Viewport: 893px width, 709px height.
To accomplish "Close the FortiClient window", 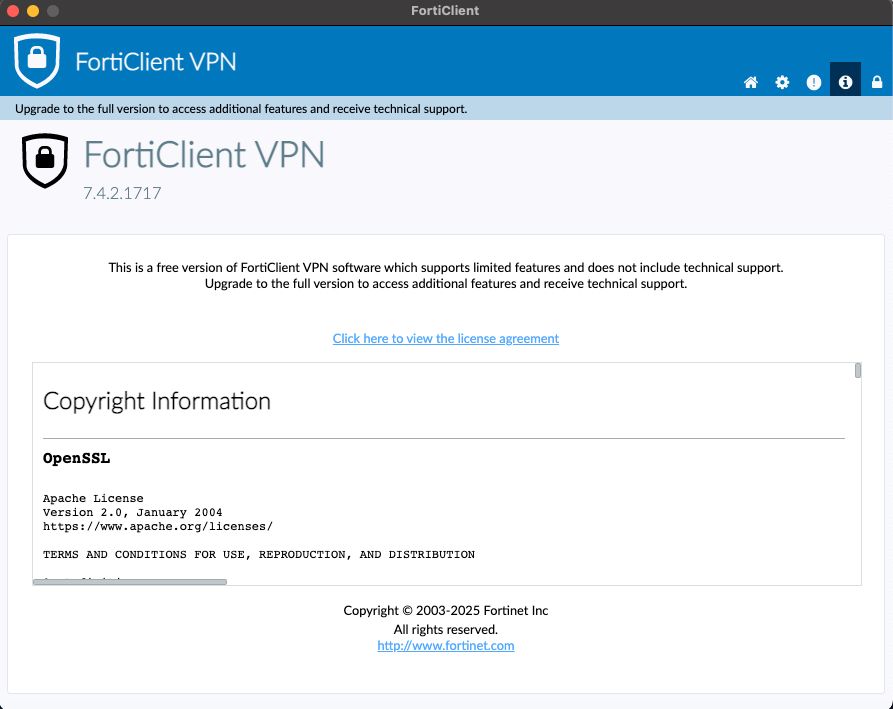I will [x=13, y=11].
